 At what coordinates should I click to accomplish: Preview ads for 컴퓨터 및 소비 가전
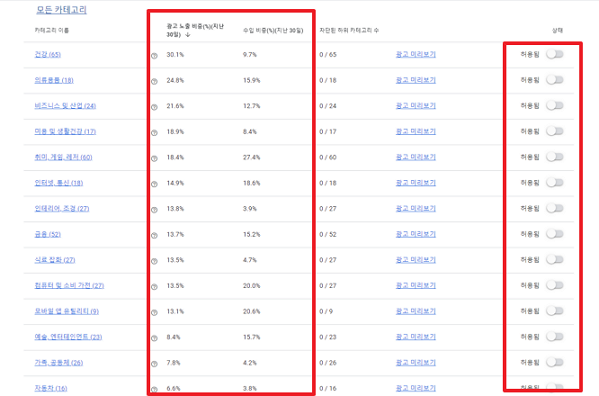click(416, 285)
